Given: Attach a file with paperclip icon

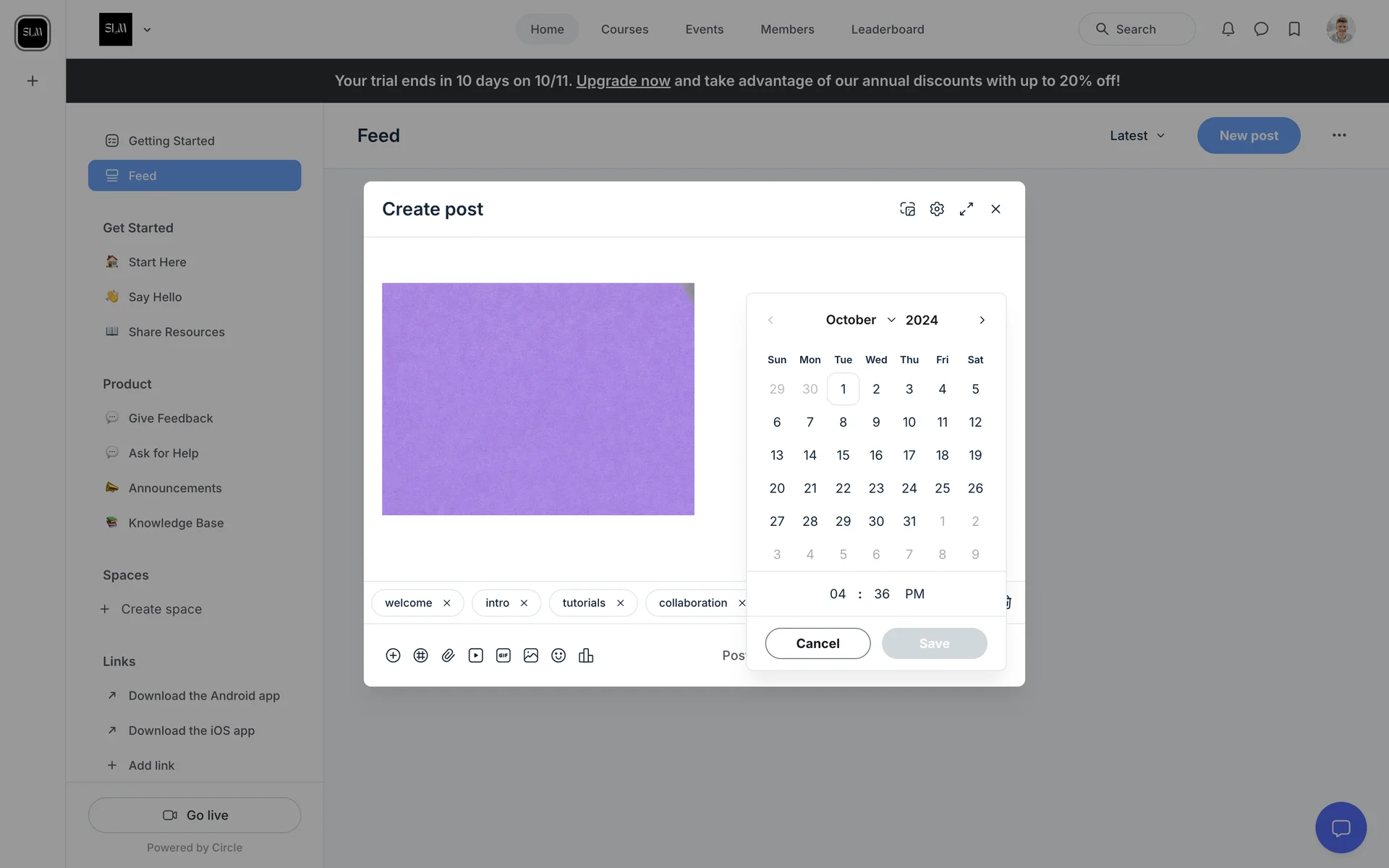Looking at the screenshot, I should click(x=448, y=655).
